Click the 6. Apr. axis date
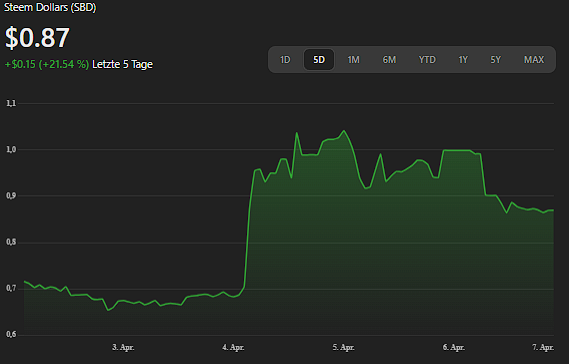The image size is (569, 364). click(454, 347)
